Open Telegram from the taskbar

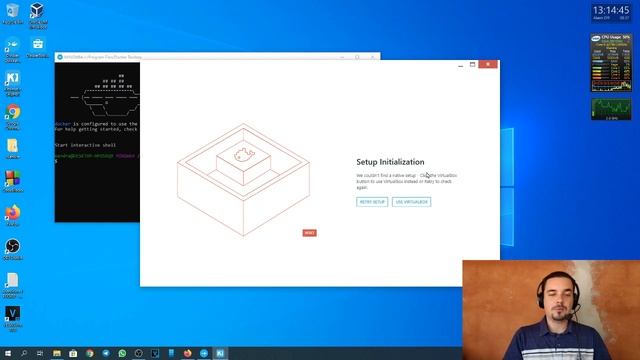point(106,353)
